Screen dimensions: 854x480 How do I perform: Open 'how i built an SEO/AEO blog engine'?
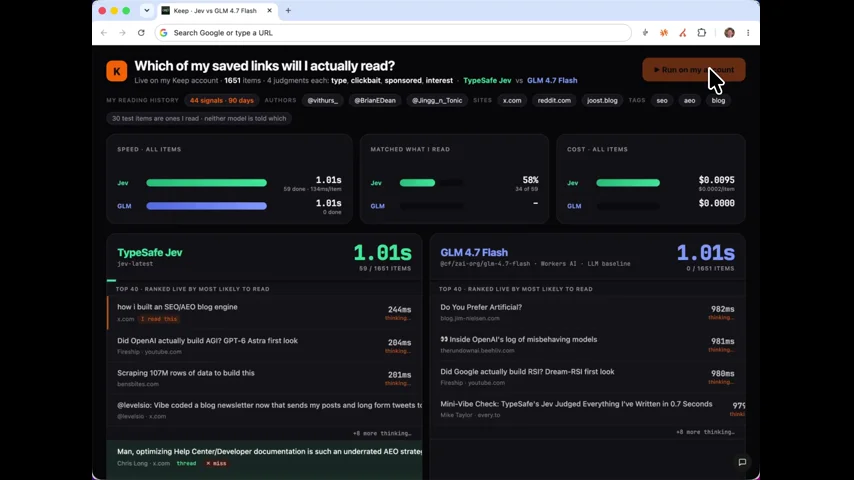[177, 307]
